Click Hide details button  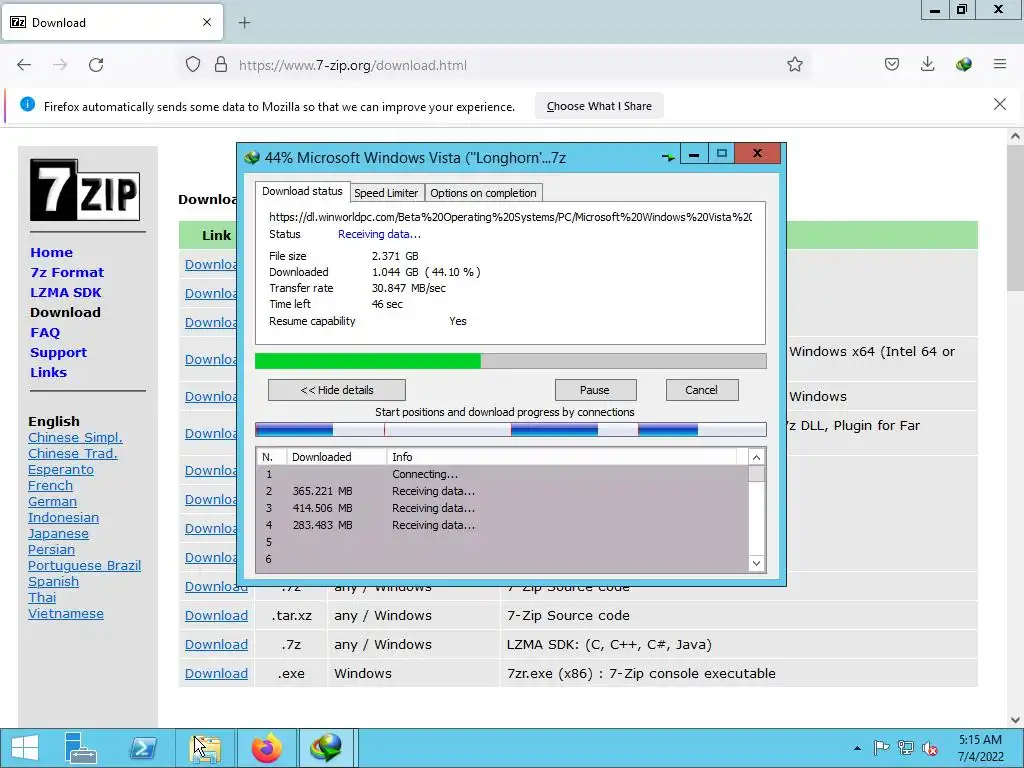tap(337, 390)
